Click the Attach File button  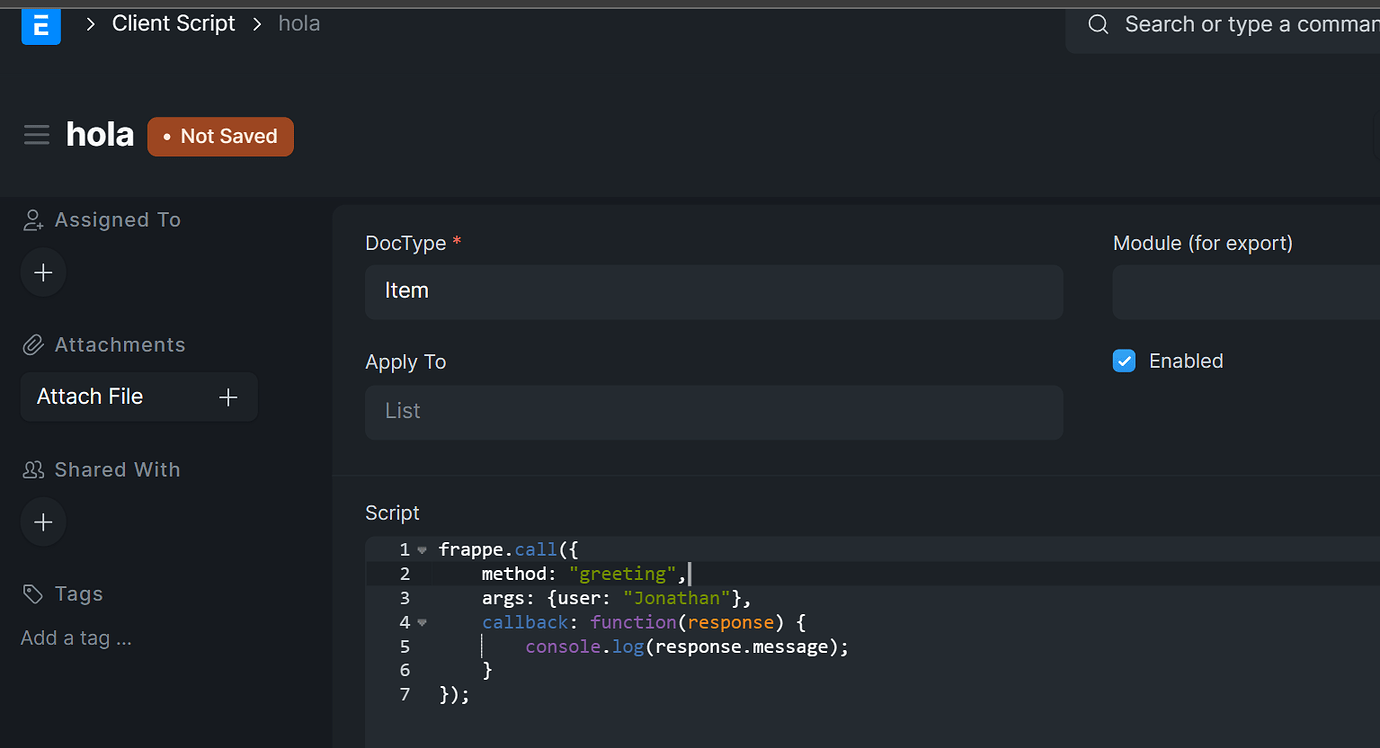tap(89, 396)
